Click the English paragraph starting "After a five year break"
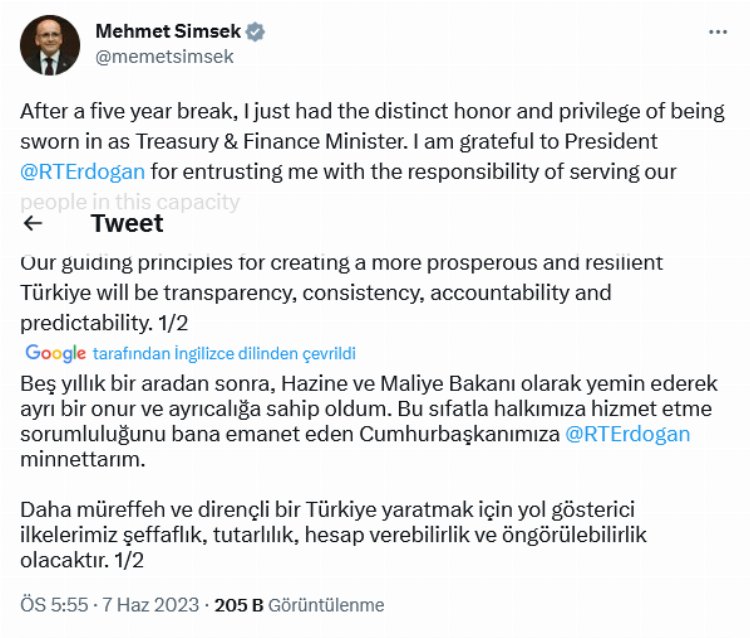Image resolution: width=750 pixels, height=638 pixels. pyautogui.click(x=372, y=141)
